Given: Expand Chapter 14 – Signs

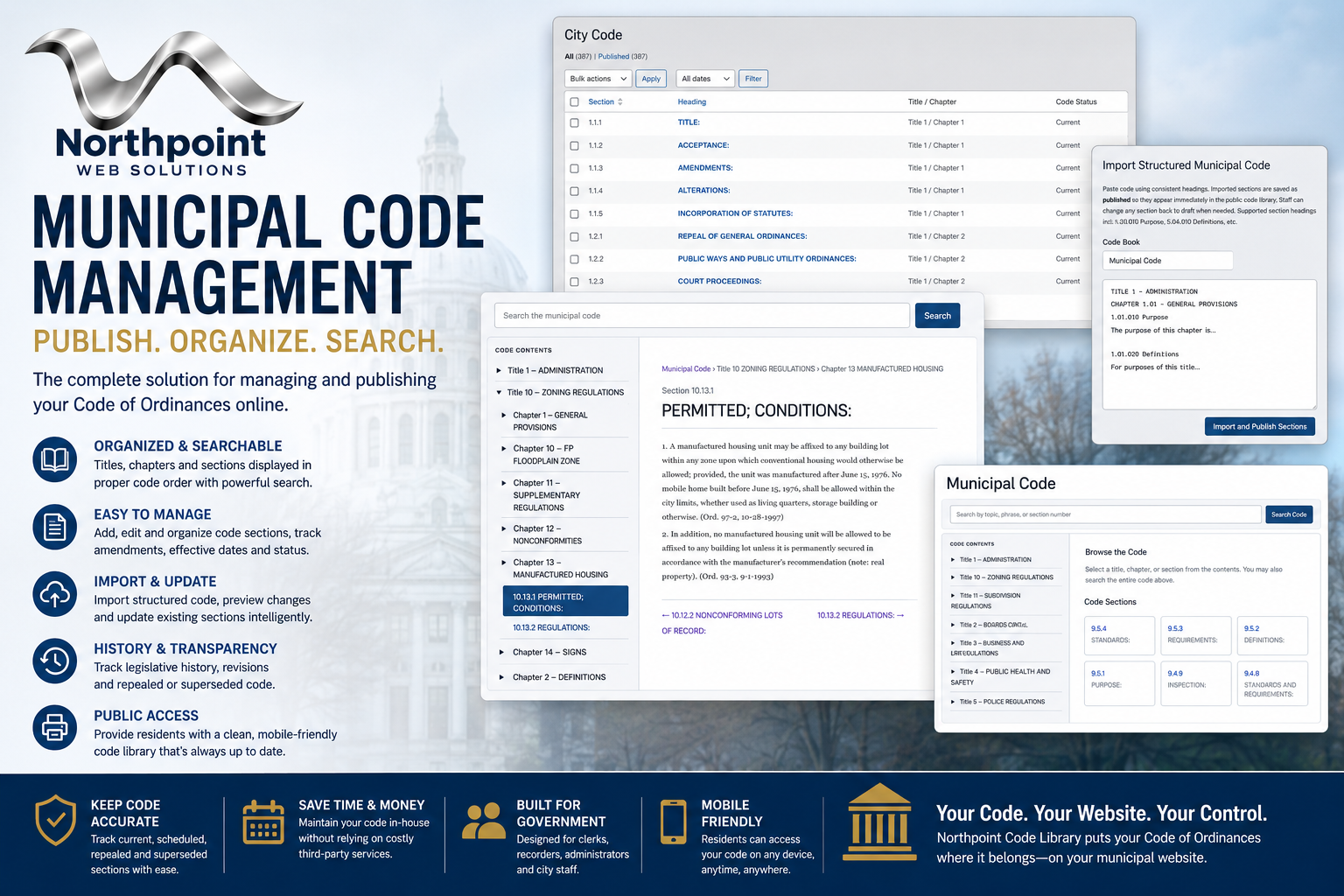Looking at the screenshot, I should tap(502, 653).
